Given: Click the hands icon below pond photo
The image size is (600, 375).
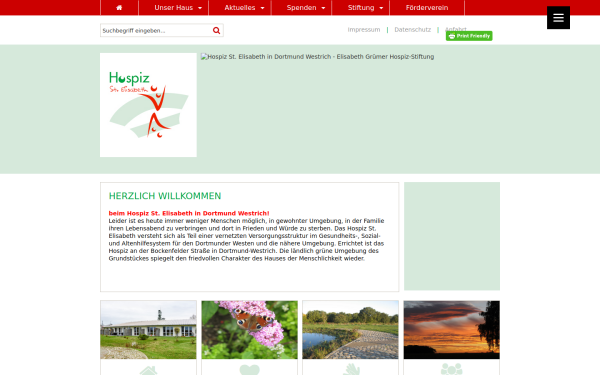Looking at the screenshot, I should (x=351, y=370).
